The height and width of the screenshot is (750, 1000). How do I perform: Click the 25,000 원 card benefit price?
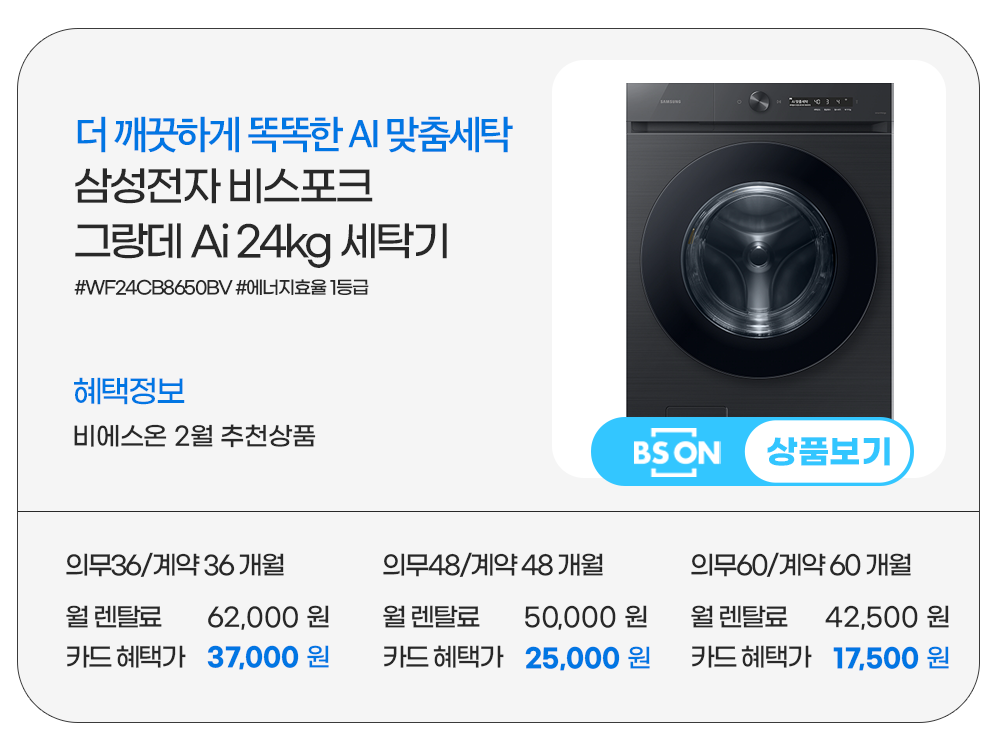click(587, 658)
